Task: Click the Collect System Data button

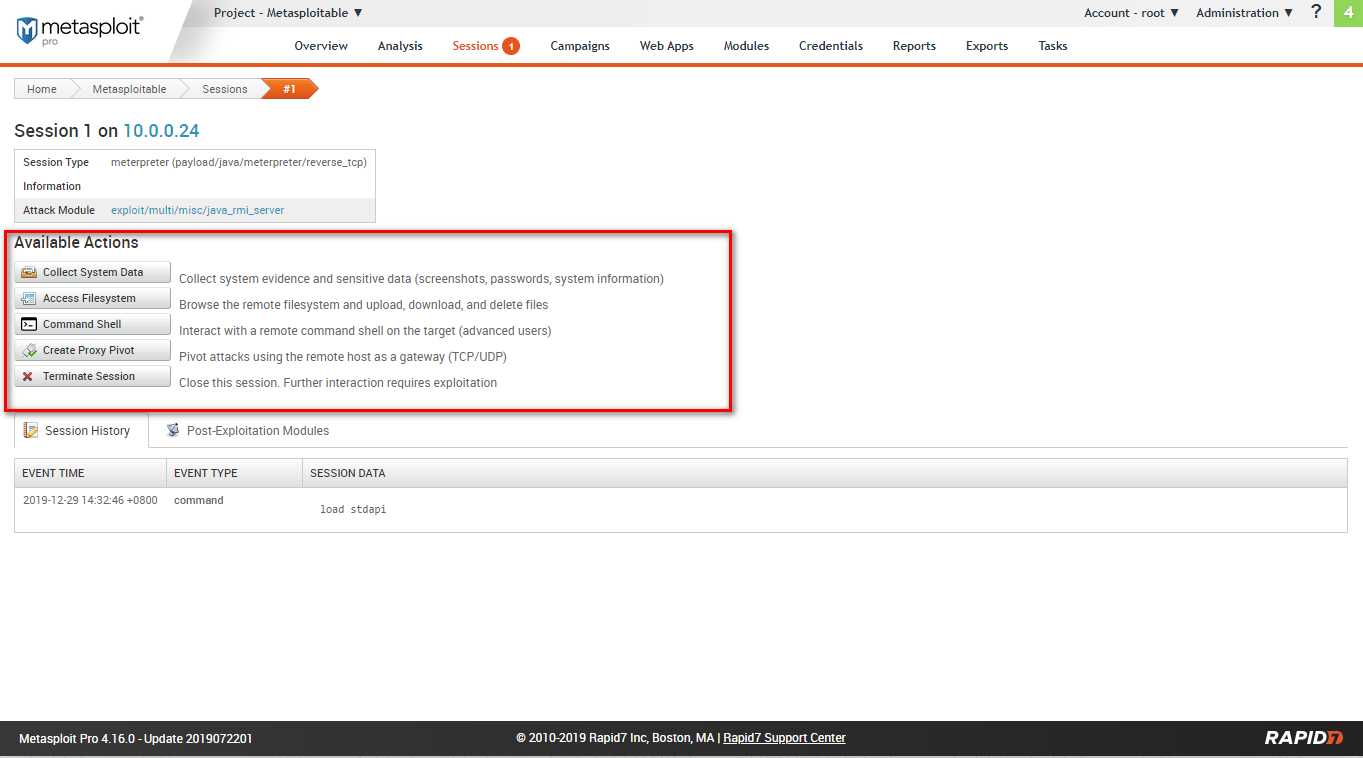Action: click(92, 272)
